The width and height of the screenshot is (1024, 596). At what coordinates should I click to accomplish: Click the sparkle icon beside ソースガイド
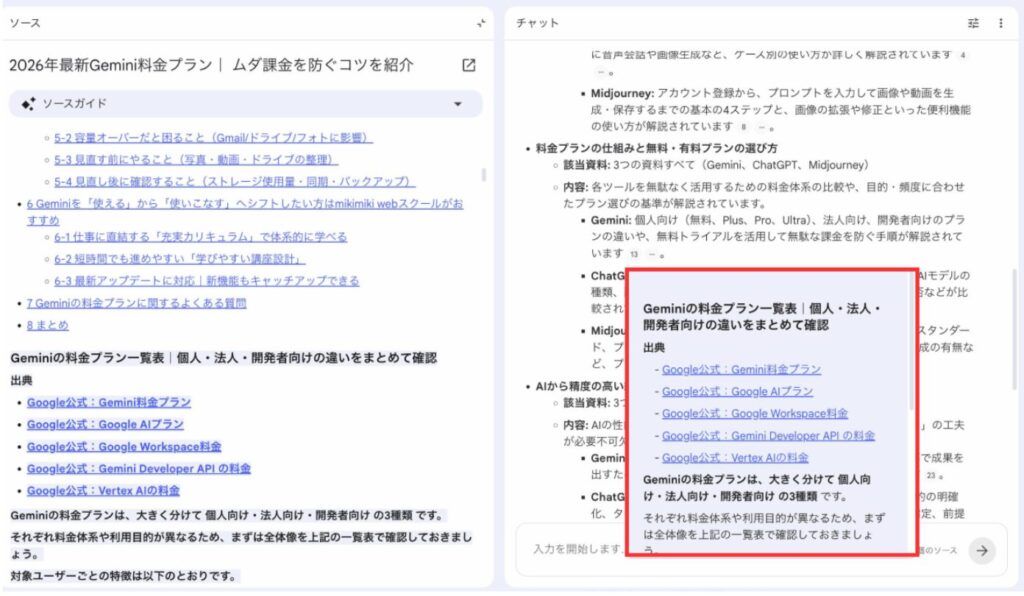pyautogui.click(x=29, y=104)
